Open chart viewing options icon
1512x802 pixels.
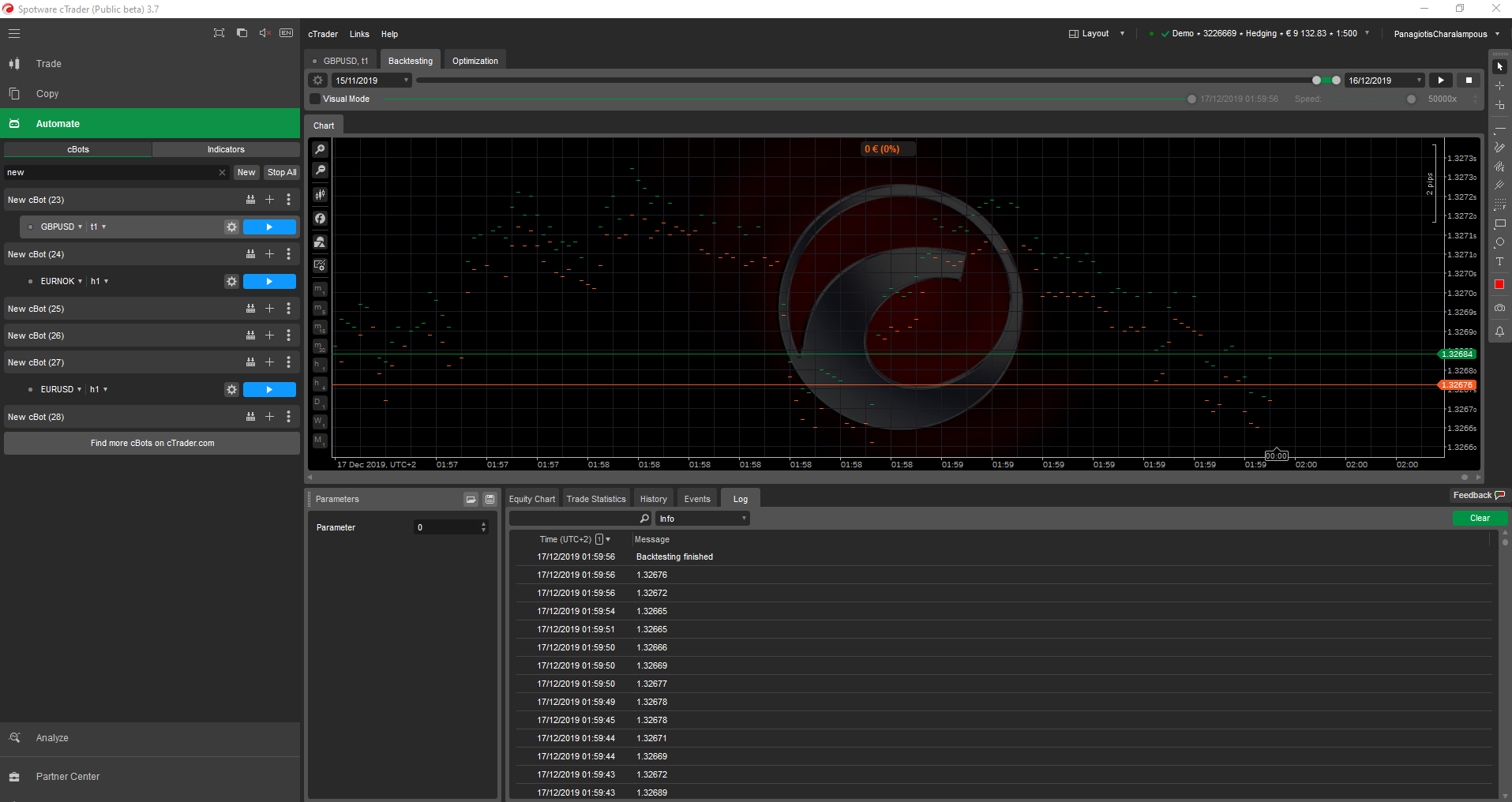click(320, 266)
